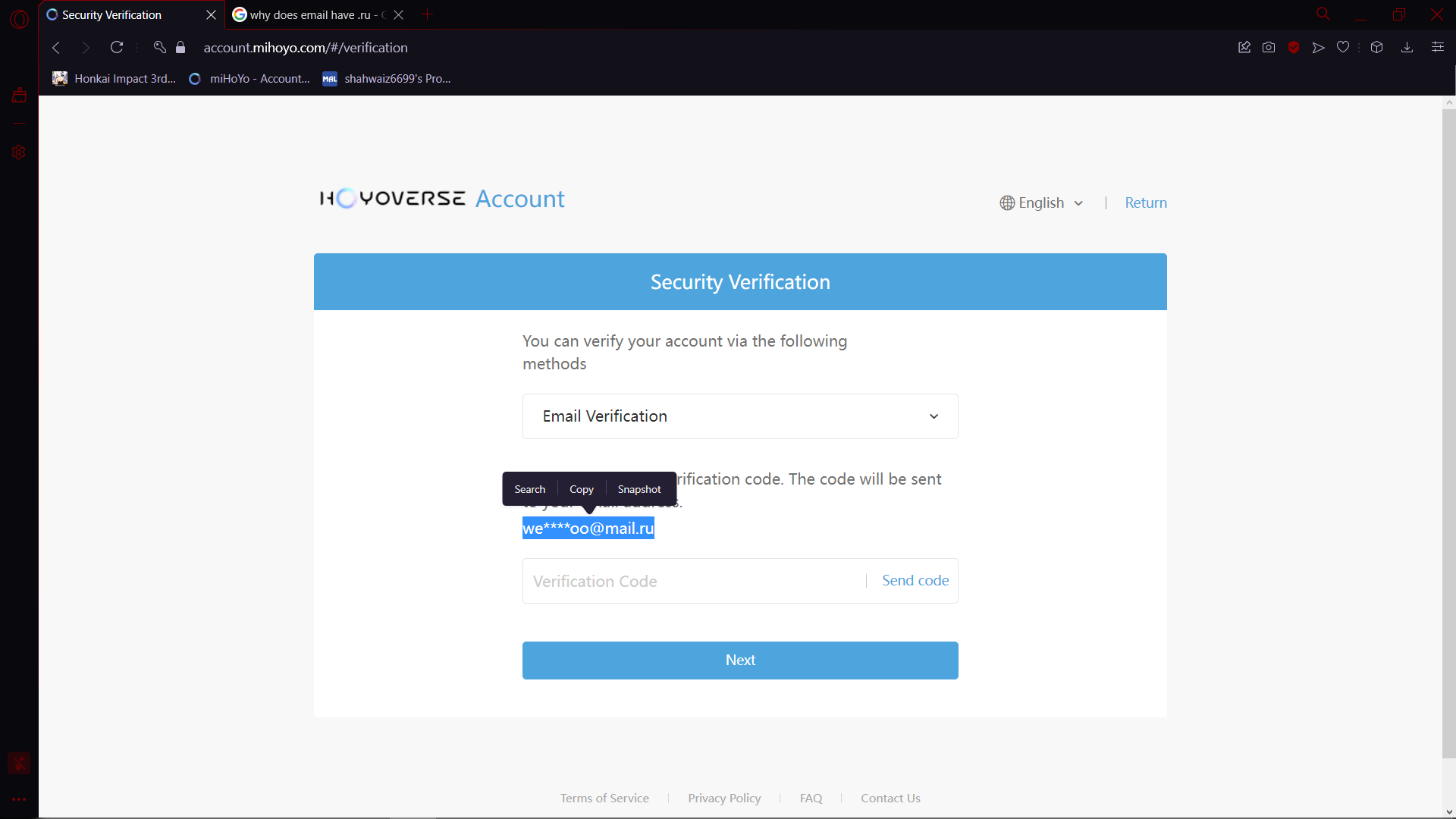Start a search with the magnifier icon
This screenshot has width=1456, height=819.
coord(1323,14)
